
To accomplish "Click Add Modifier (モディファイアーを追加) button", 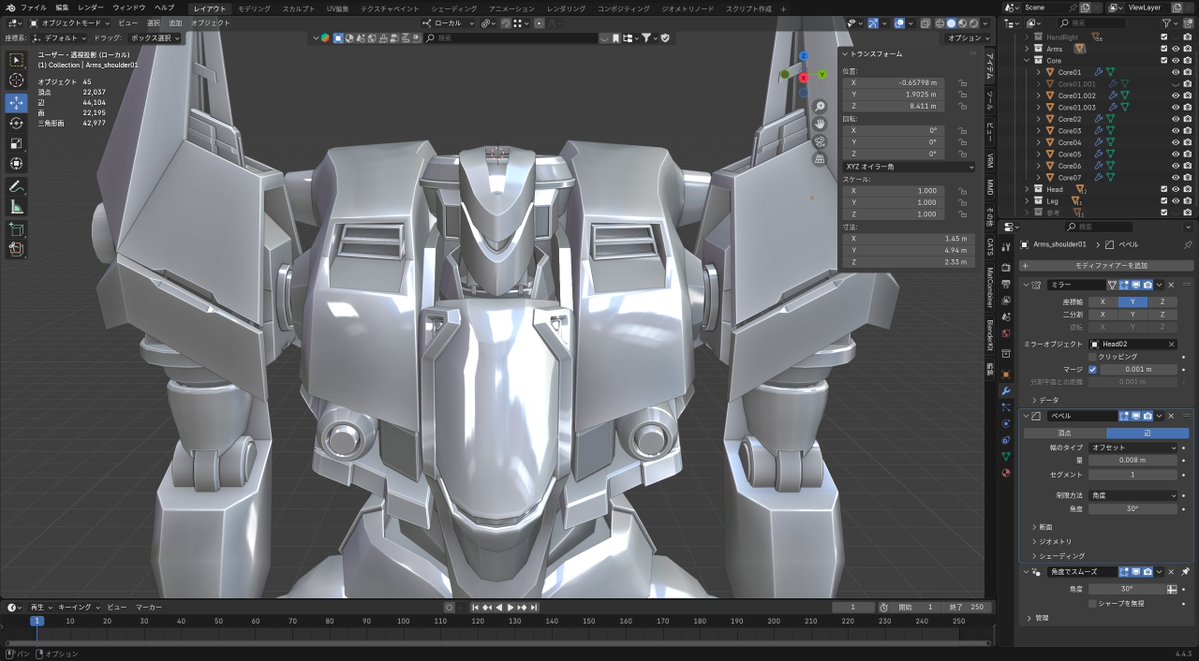I will point(1106,265).
